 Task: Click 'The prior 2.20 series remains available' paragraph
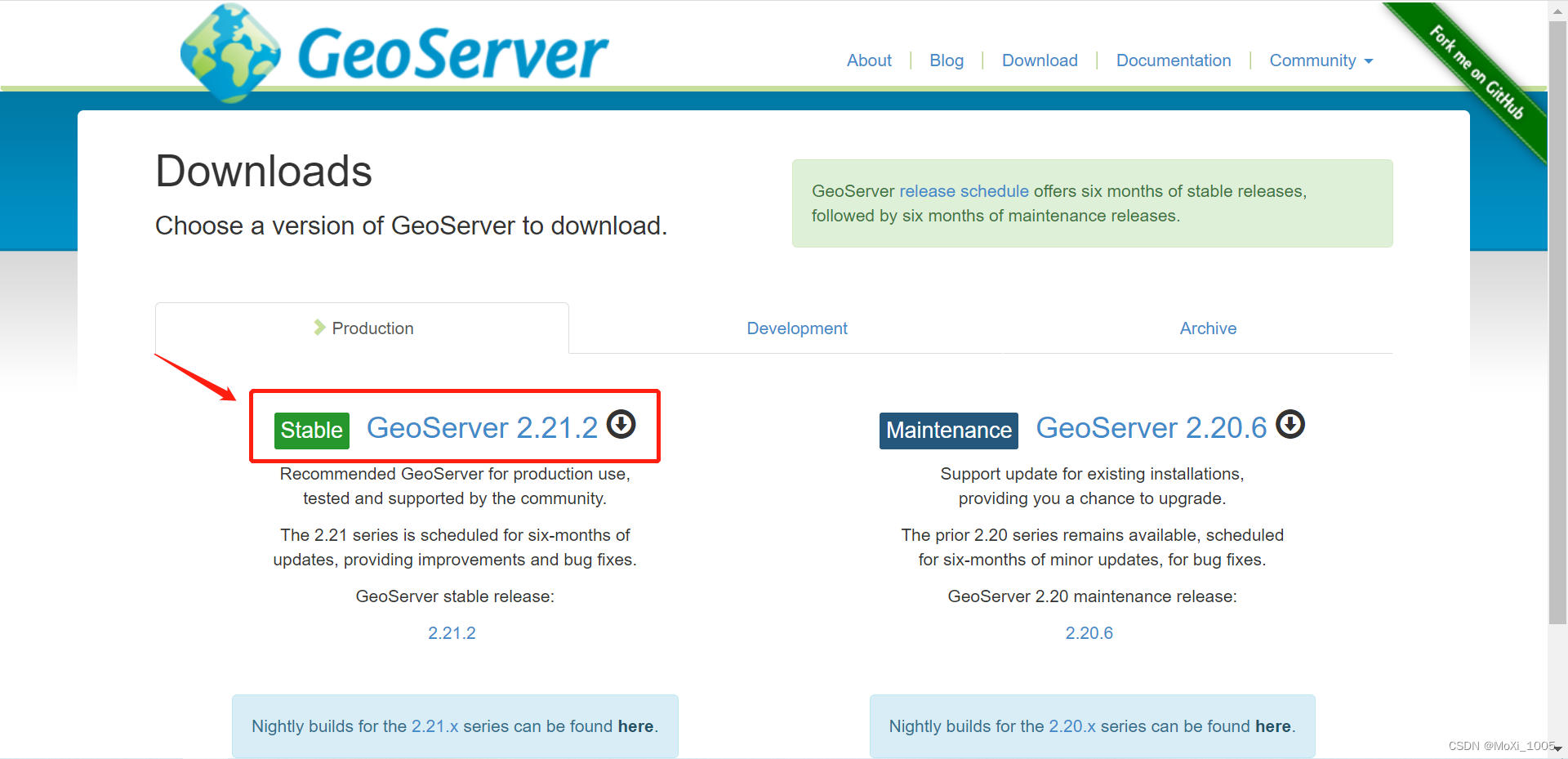1092,547
